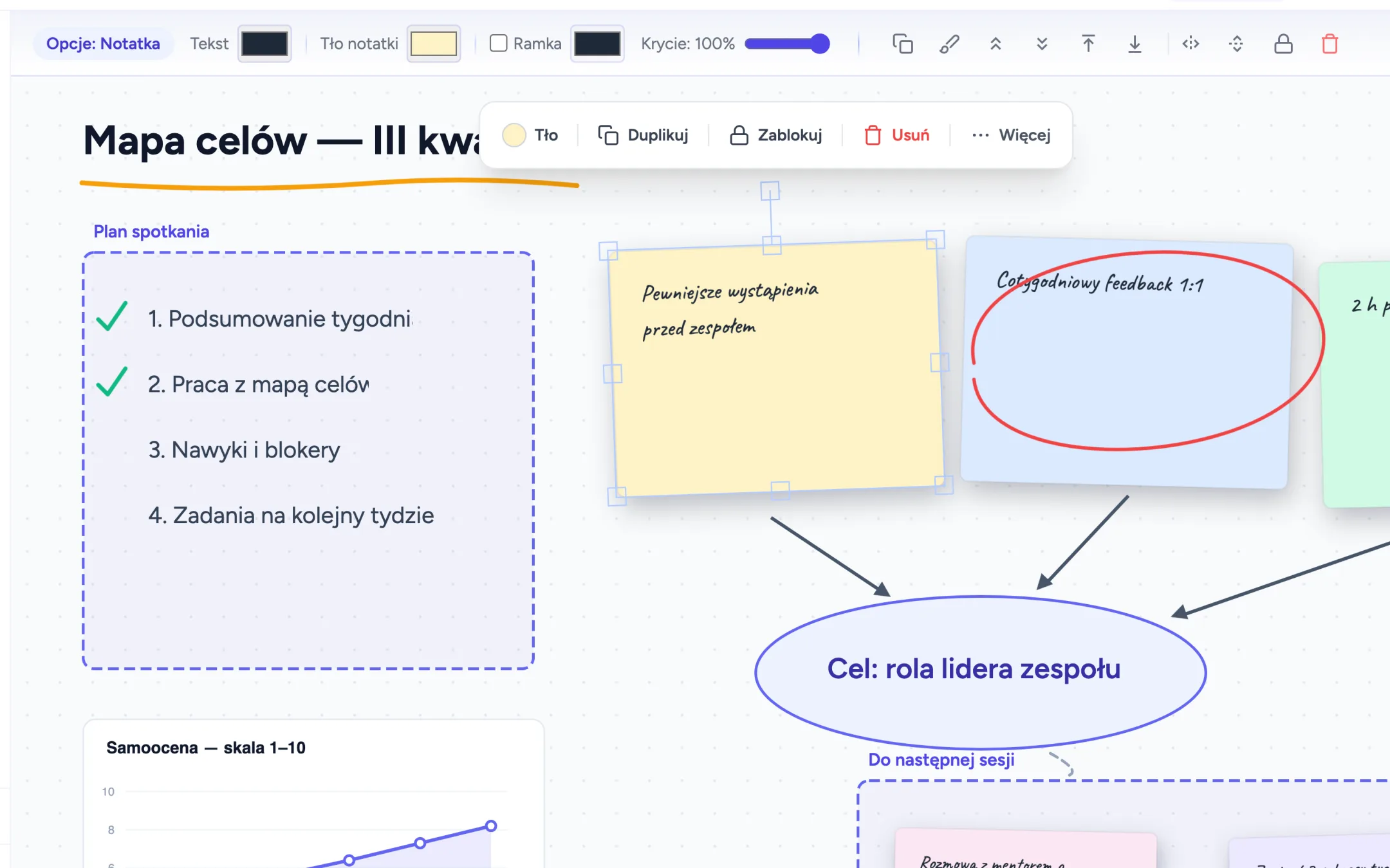Click the 'Mapa celów' board title
Viewport: 1390px width, 868px height.
tap(283, 140)
